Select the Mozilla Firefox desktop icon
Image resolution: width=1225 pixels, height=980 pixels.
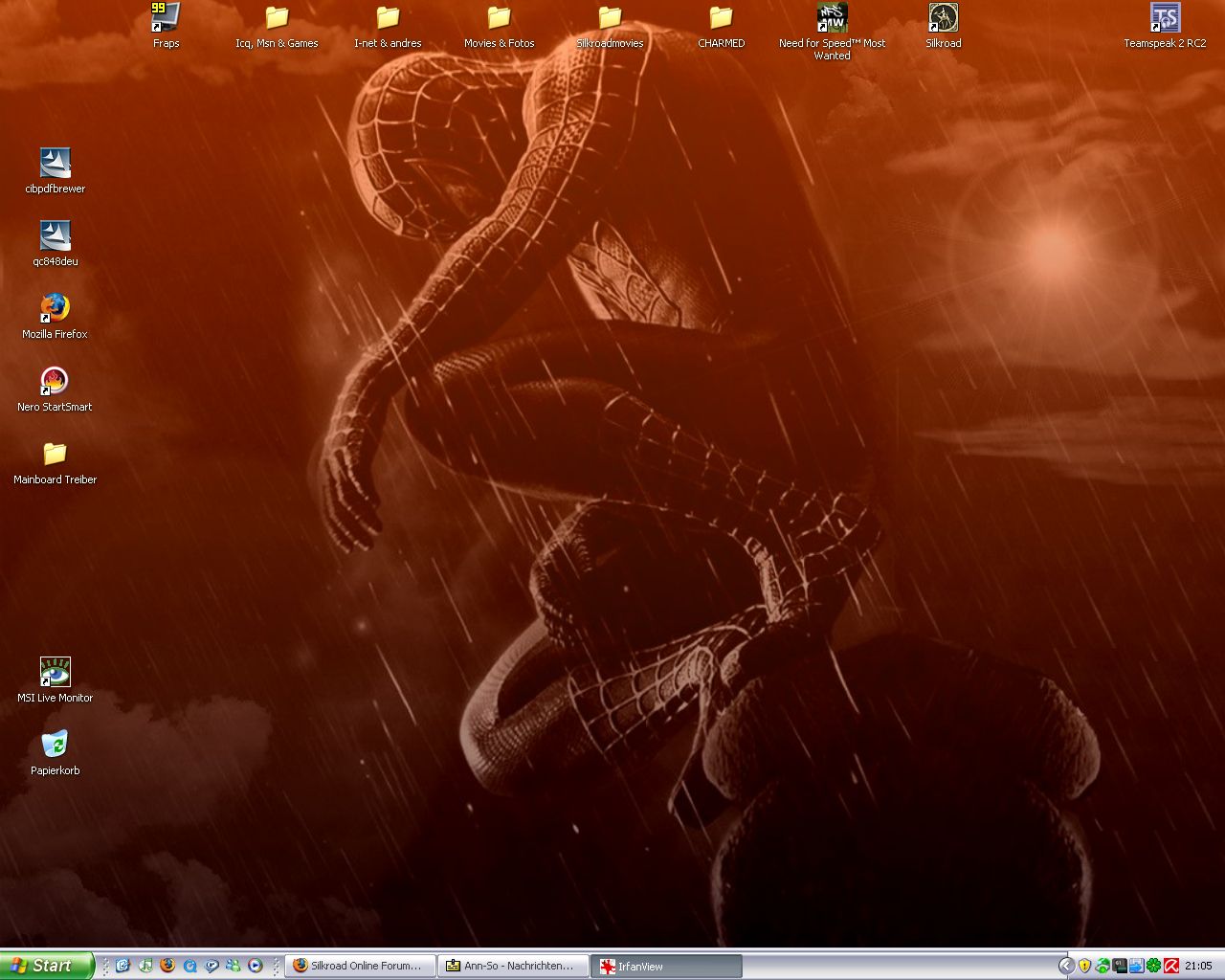pos(55,308)
